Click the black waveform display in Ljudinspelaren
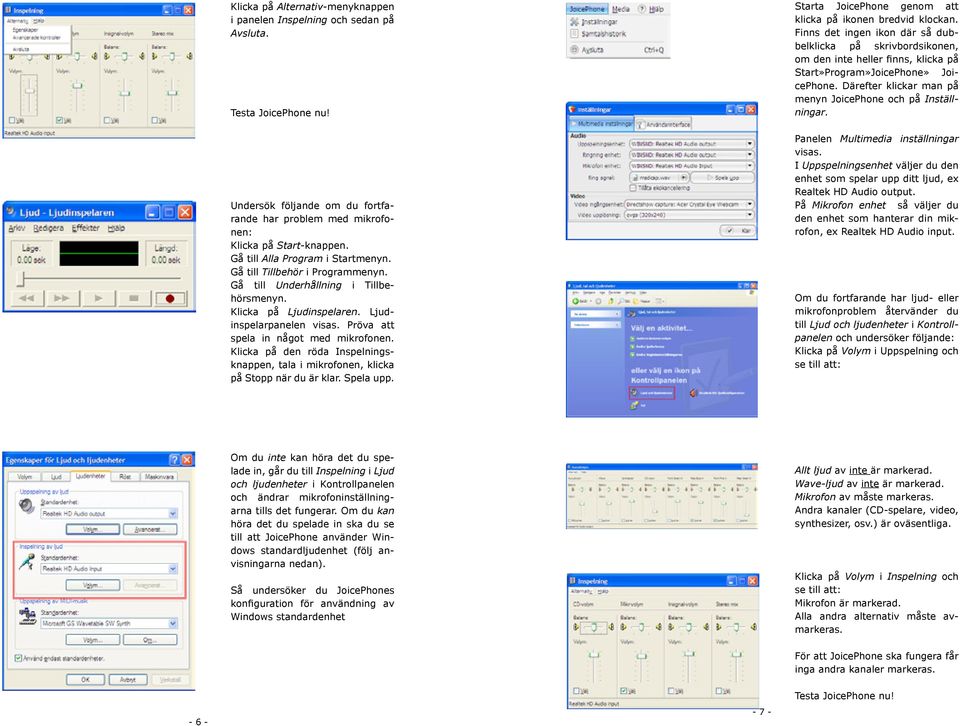 [99, 253]
